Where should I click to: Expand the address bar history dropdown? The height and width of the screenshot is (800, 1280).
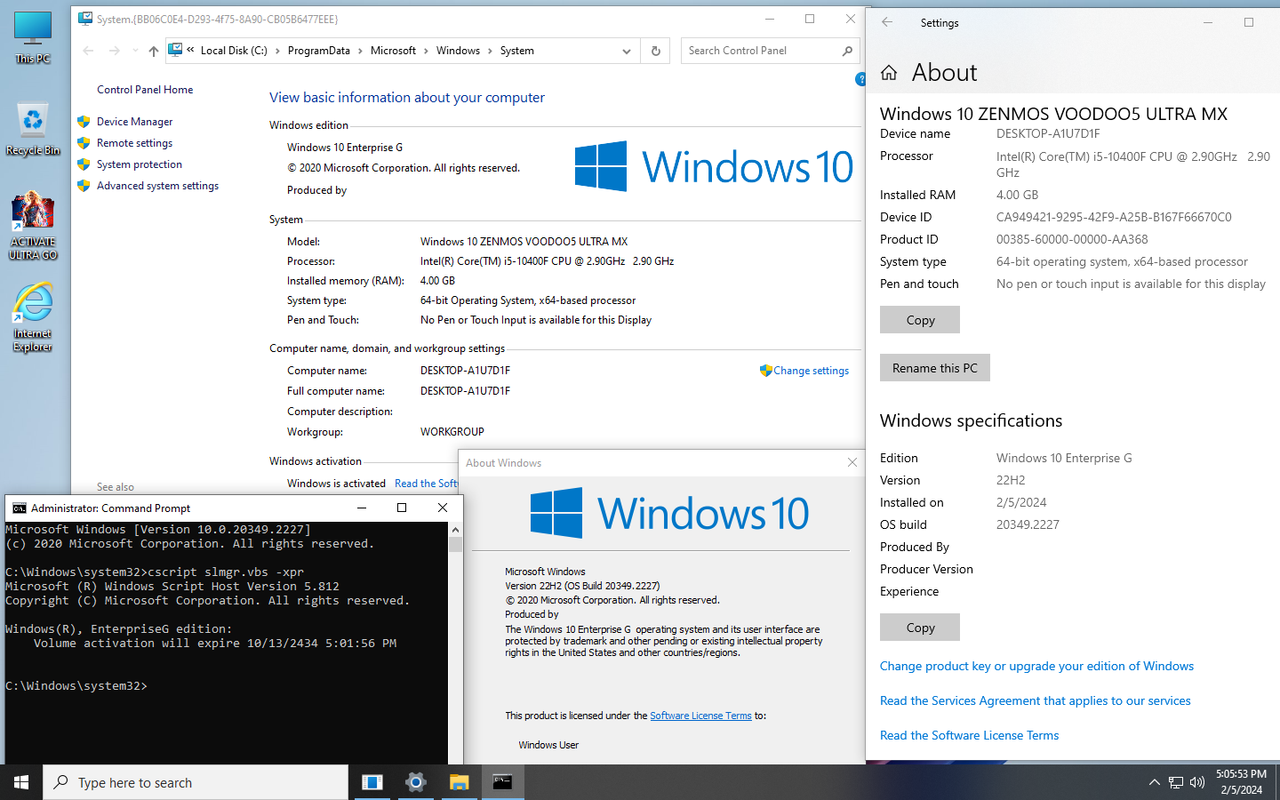[x=627, y=51]
